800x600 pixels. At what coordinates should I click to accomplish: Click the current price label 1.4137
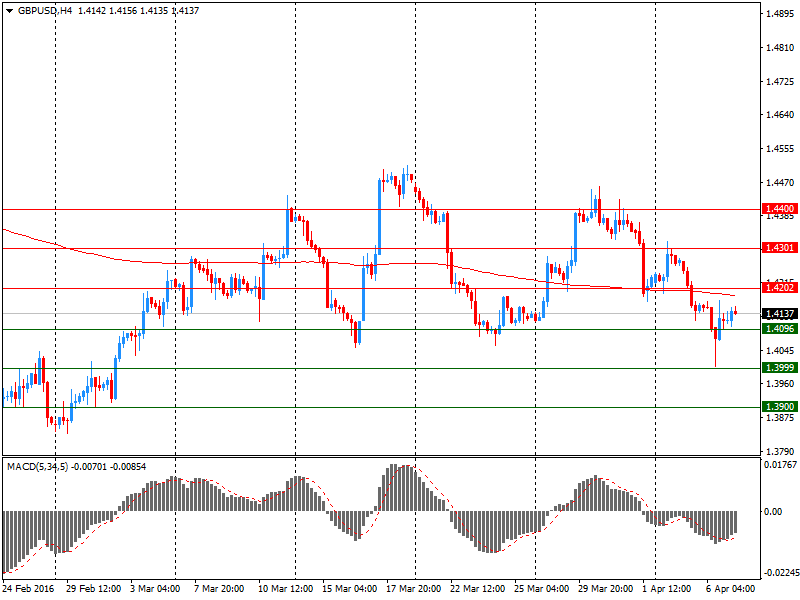click(x=779, y=314)
